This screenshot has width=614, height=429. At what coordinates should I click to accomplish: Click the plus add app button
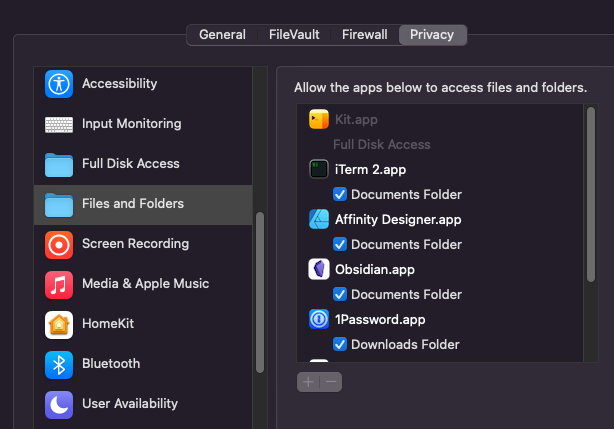coord(308,382)
